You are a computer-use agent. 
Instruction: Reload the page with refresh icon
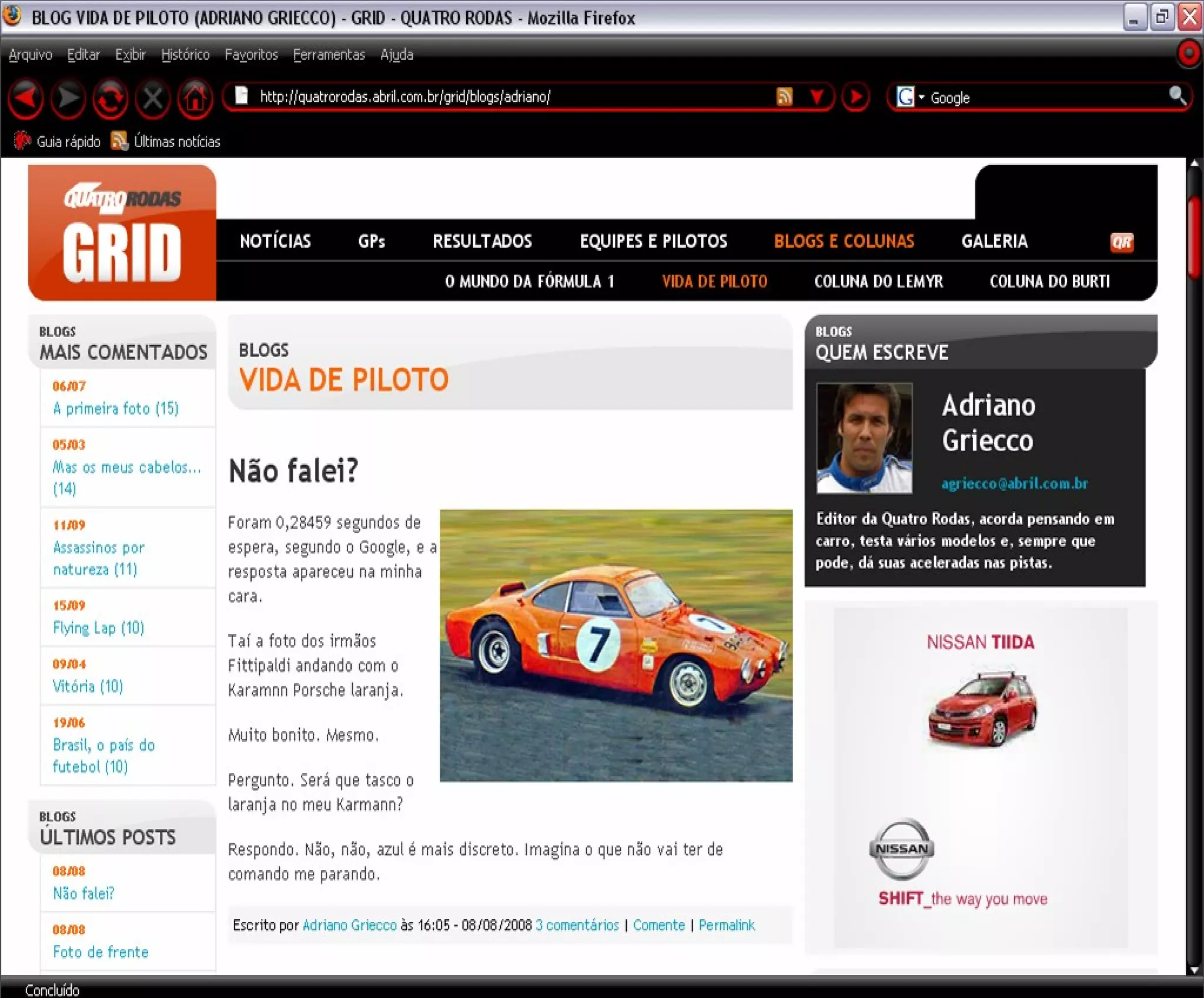click(x=111, y=97)
